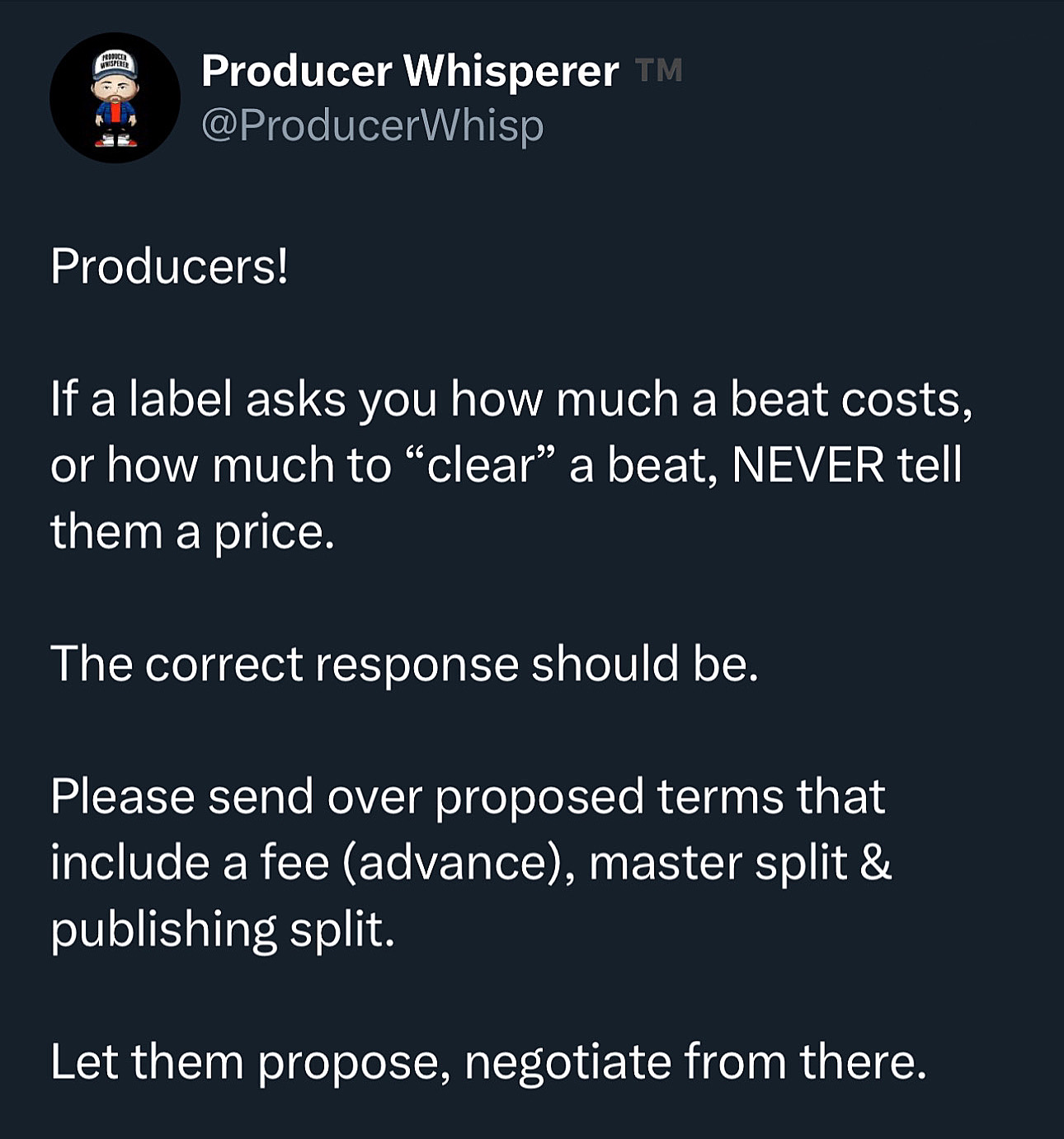Click the word "Whisperer" in the name
This screenshot has height=1139, width=1064.
coord(511,71)
